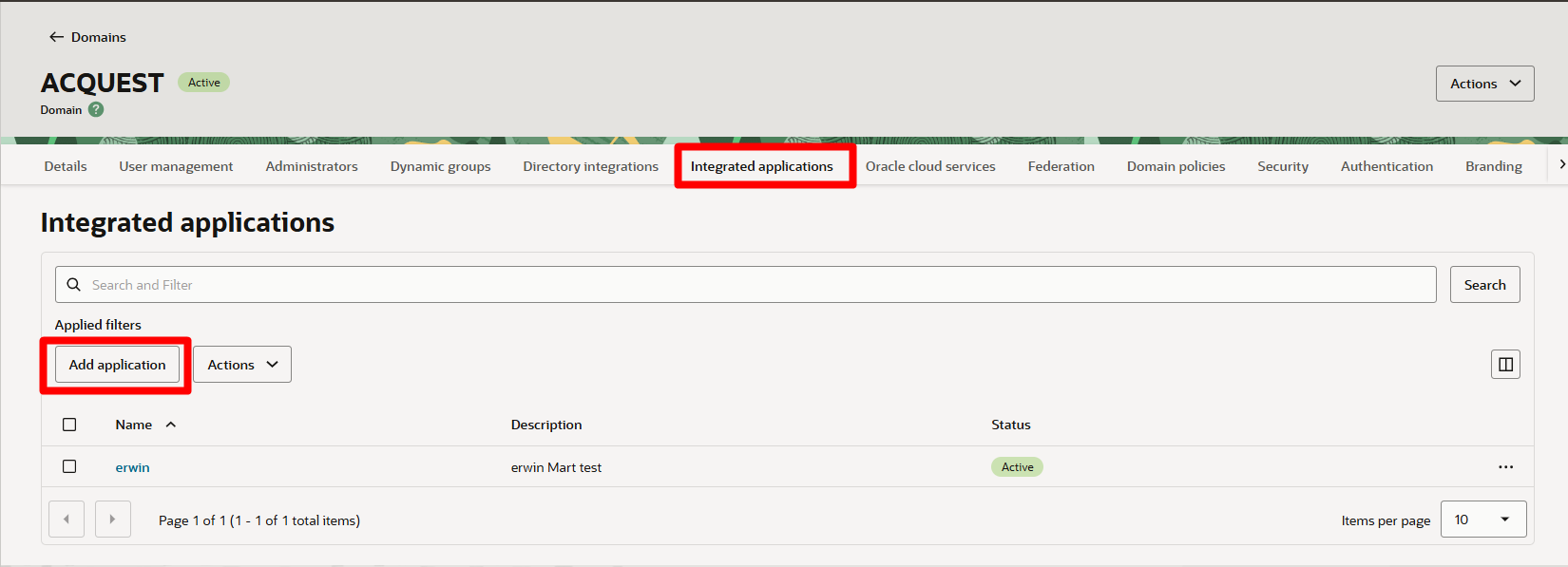This screenshot has height=567, width=1568.
Task: Sort by Name using the arrow icon
Action: coord(171,425)
